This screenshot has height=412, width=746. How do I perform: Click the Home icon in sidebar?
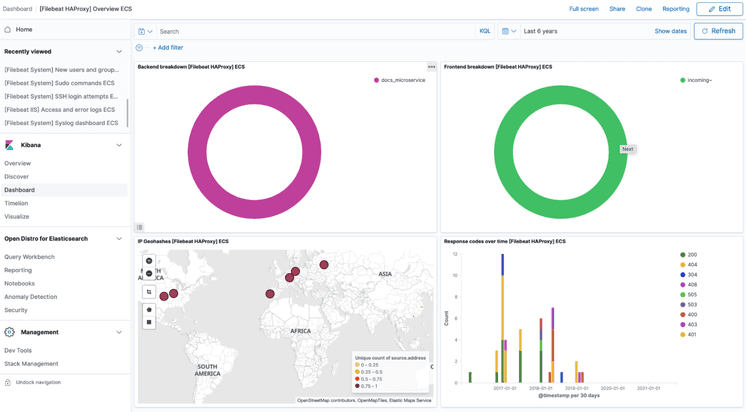coord(8,30)
